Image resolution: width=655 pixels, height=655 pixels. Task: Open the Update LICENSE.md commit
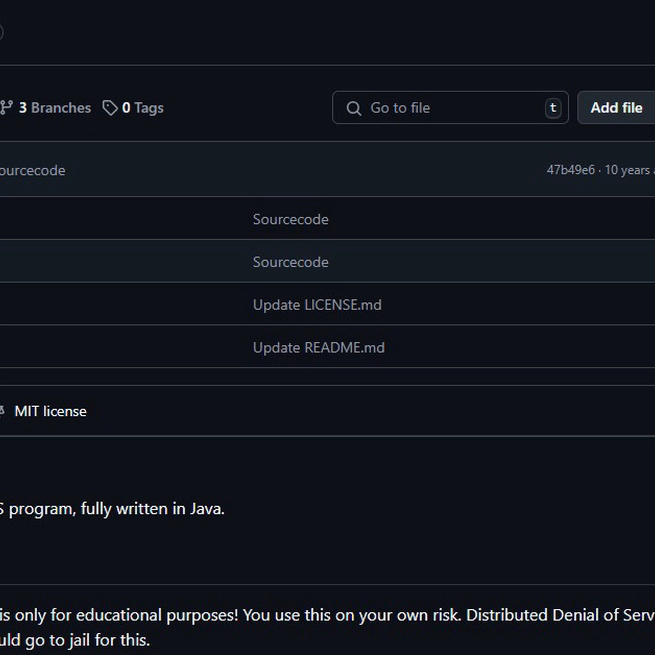click(x=317, y=305)
